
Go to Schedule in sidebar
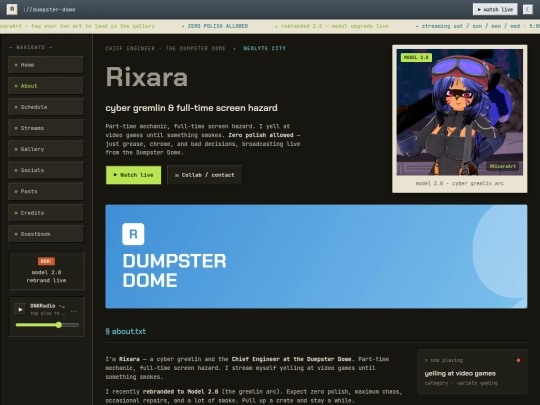pos(46,107)
